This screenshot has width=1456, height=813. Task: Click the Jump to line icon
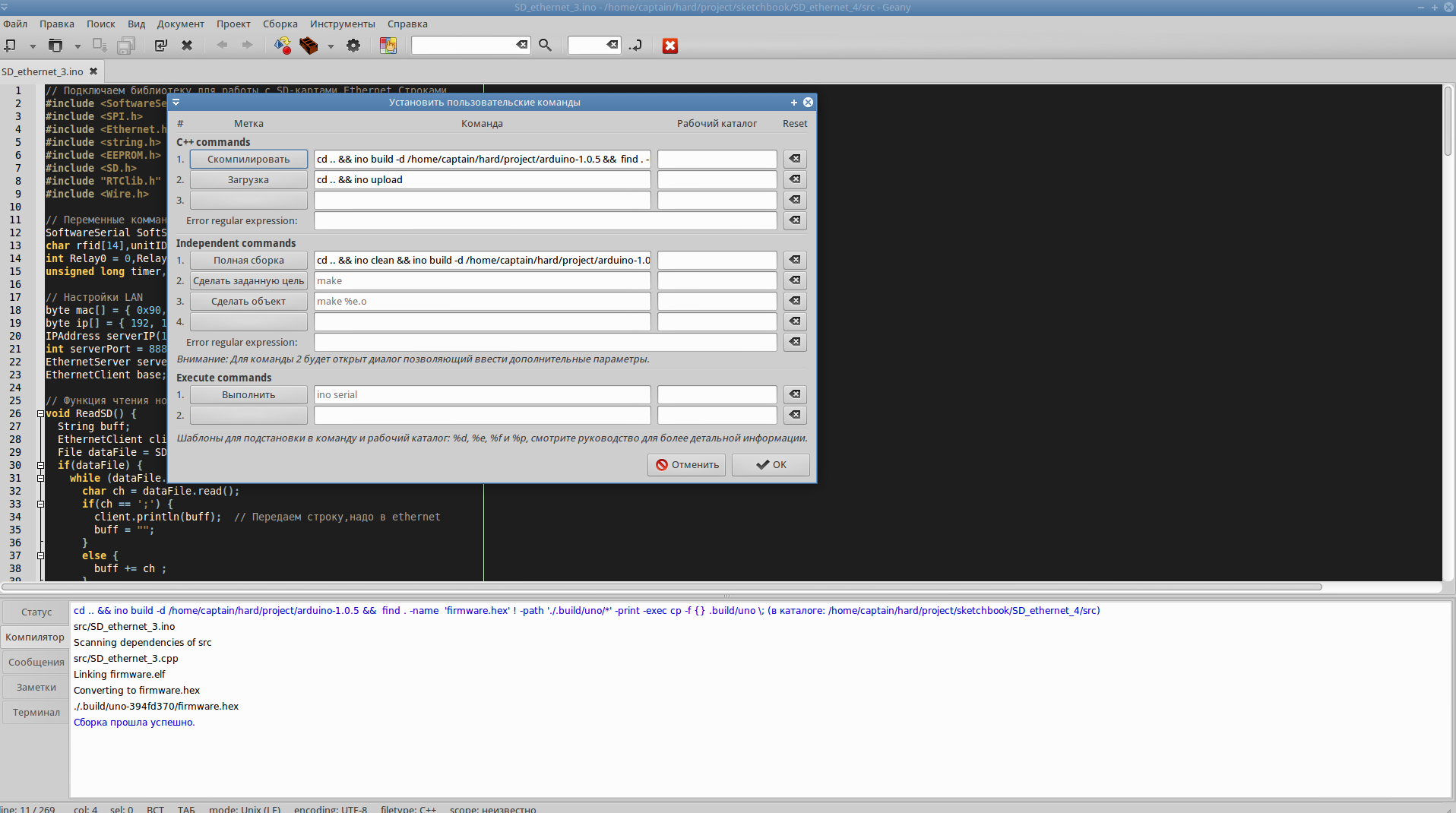click(x=636, y=46)
